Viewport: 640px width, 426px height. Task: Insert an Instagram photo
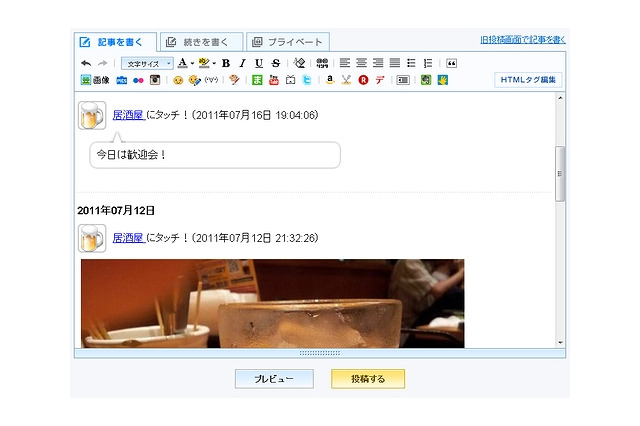coord(155,80)
